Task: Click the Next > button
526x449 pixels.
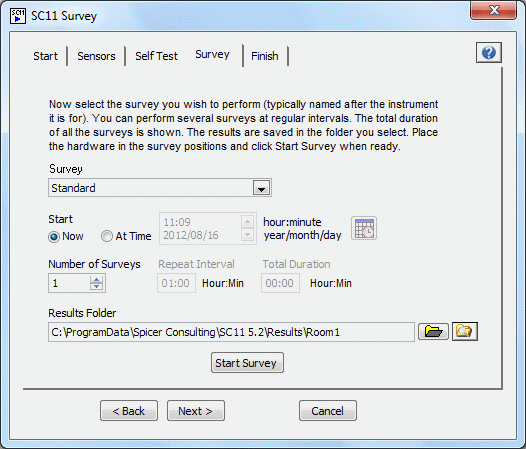Action: (196, 411)
